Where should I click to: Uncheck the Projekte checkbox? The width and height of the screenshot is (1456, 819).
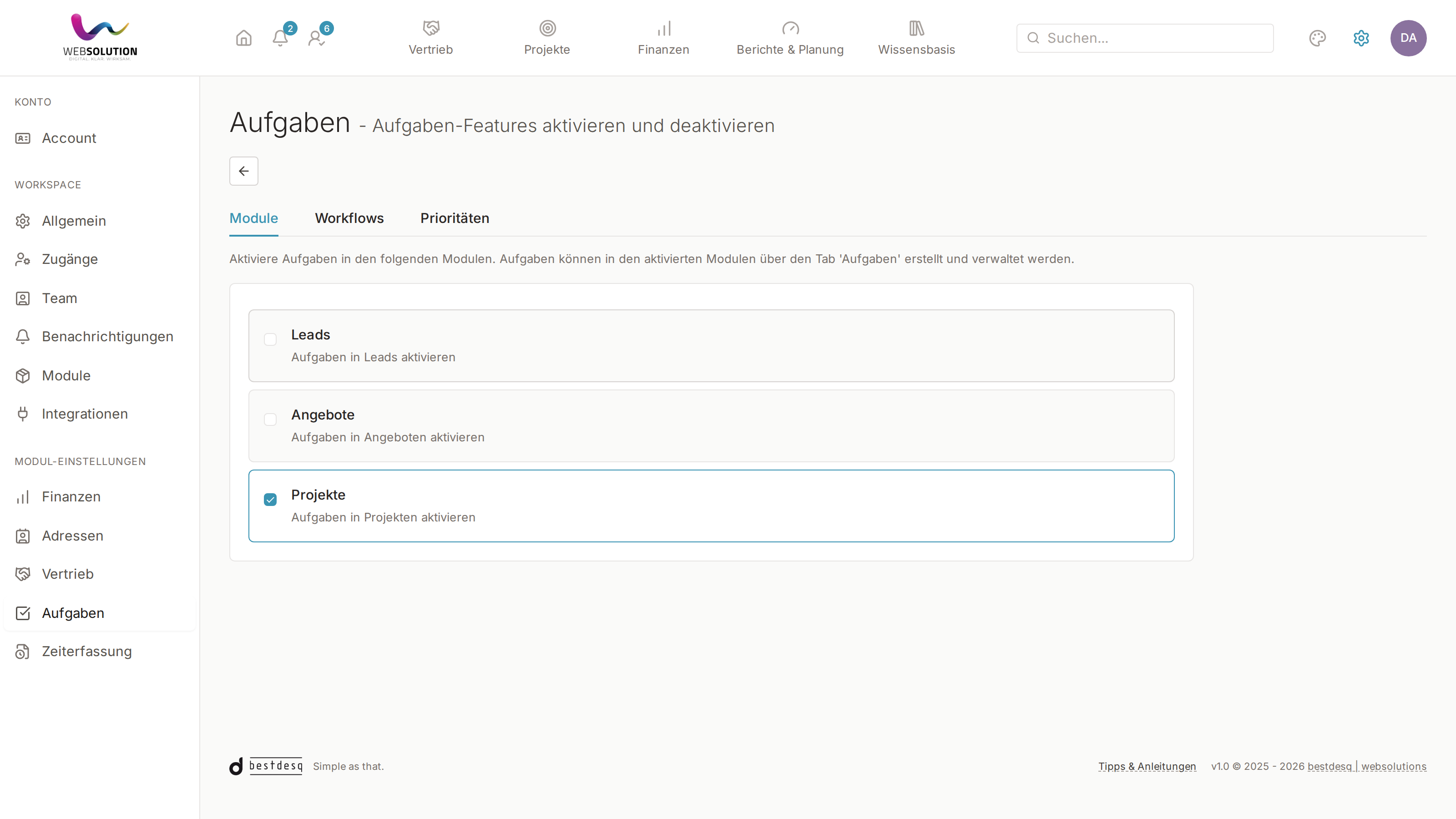pos(270,500)
